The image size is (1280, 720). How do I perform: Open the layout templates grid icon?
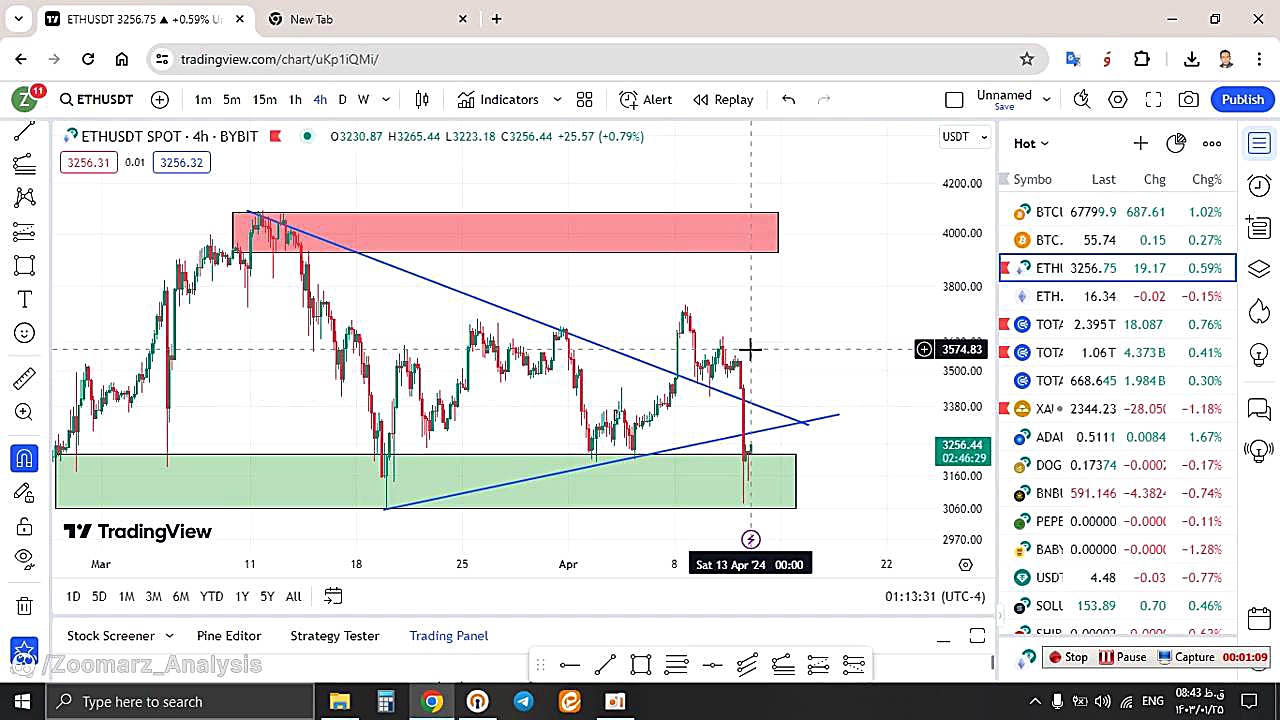(x=585, y=99)
